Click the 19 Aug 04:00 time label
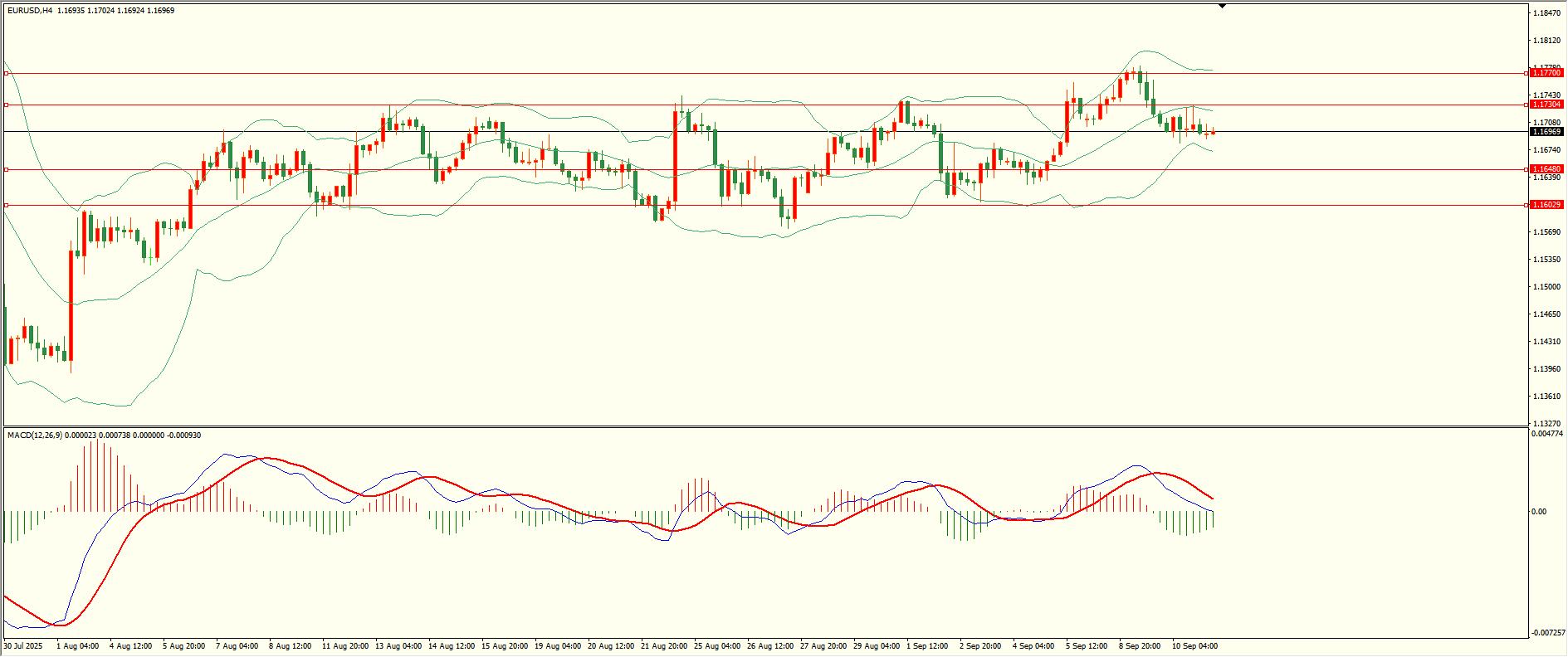1568x657 pixels. 558,646
